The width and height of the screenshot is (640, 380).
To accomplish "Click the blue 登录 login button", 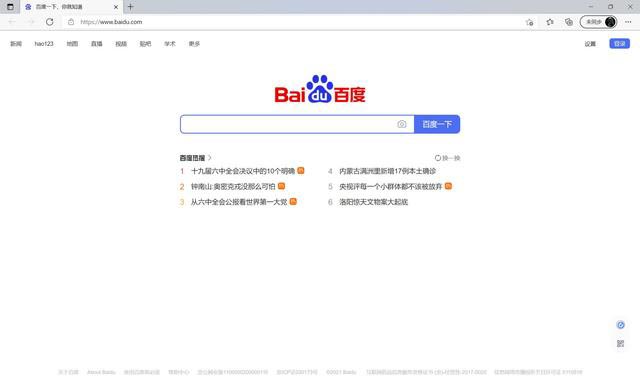I will [620, 44].
